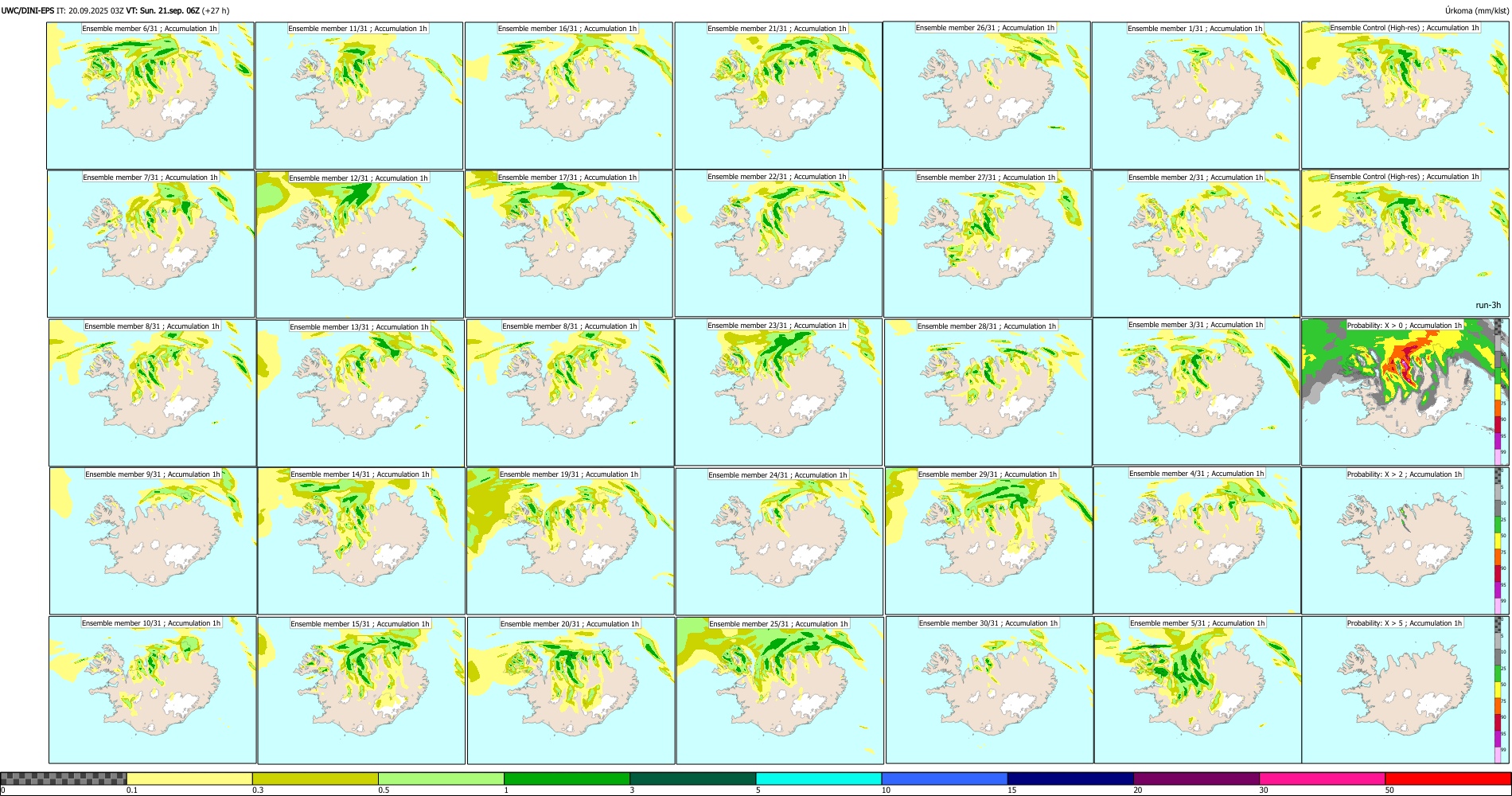Click the 'IT: 20.09.2025 03Z' initial time

(90, 10)
